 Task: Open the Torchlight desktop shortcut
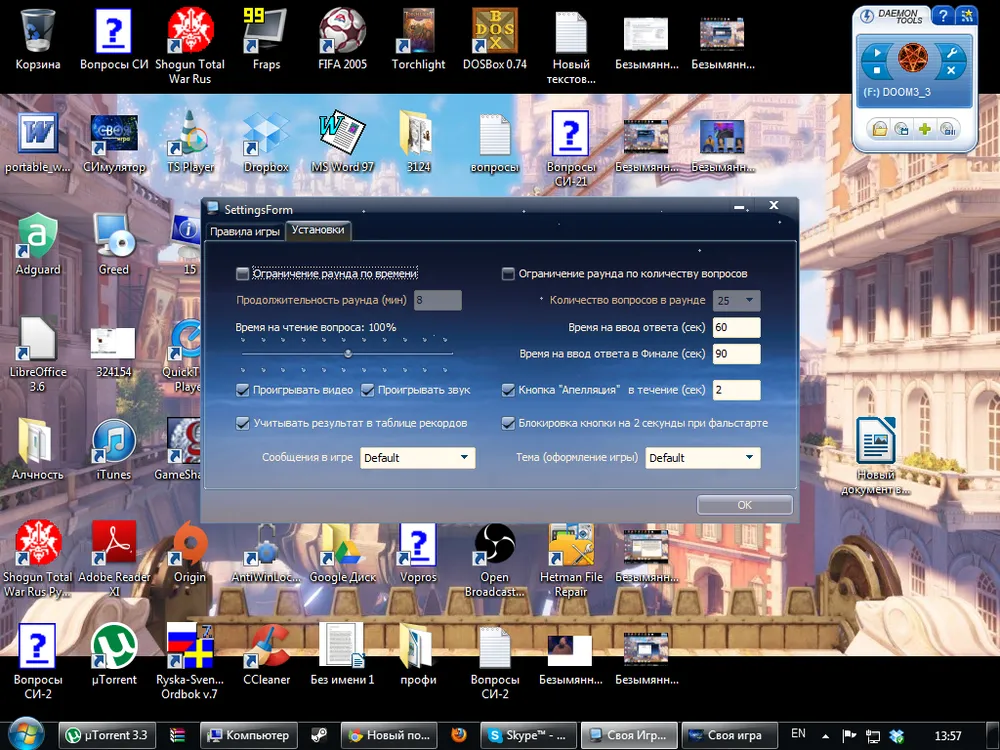(418, 34)
